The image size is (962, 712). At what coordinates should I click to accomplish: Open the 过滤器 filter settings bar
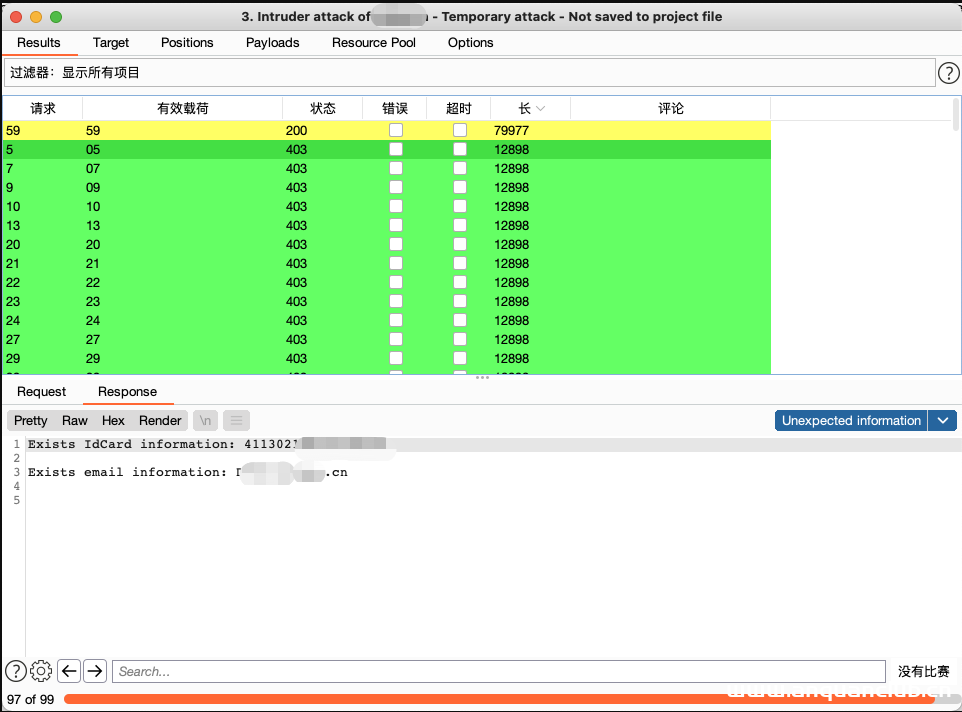coord(469,73)
